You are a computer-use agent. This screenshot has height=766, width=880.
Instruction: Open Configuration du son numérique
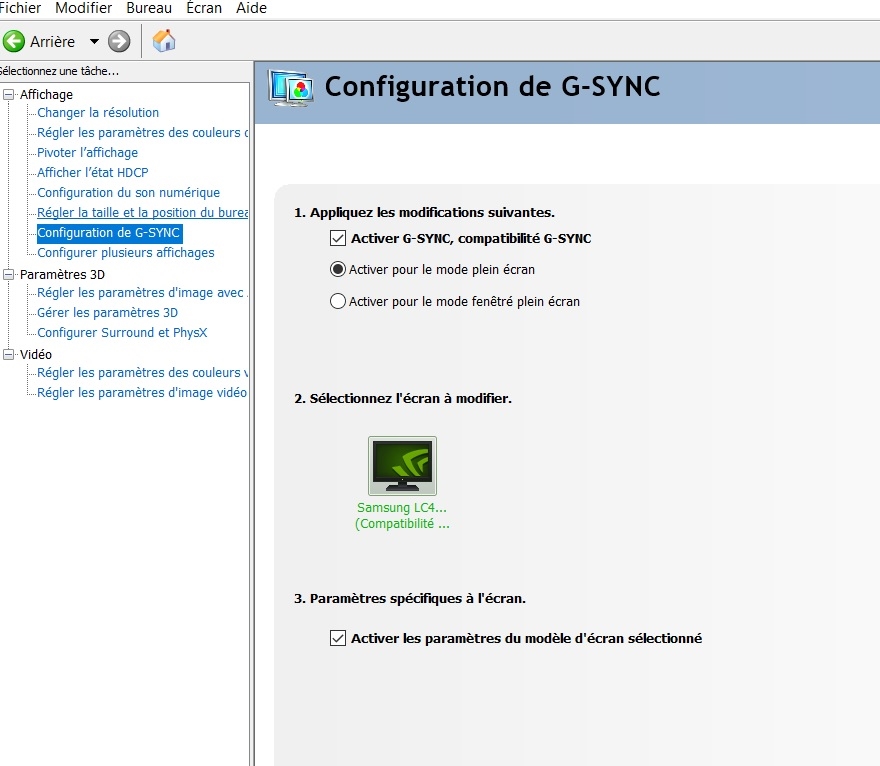point(129,192)
